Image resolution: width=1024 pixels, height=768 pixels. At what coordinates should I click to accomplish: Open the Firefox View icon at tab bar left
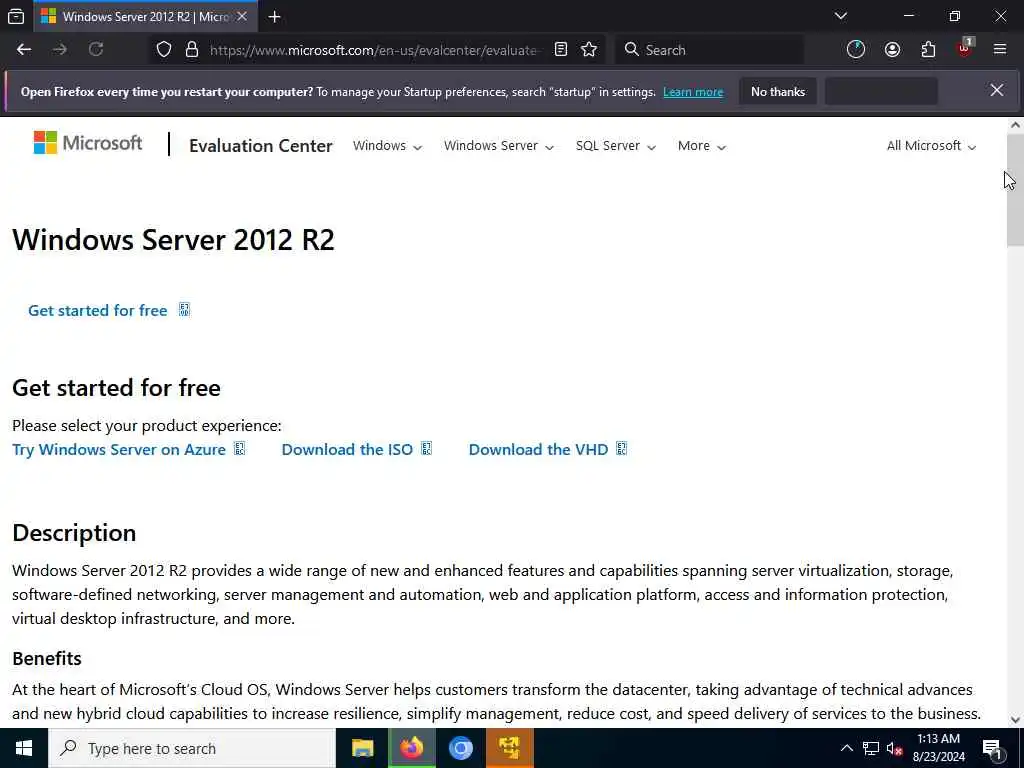[16, 17]
